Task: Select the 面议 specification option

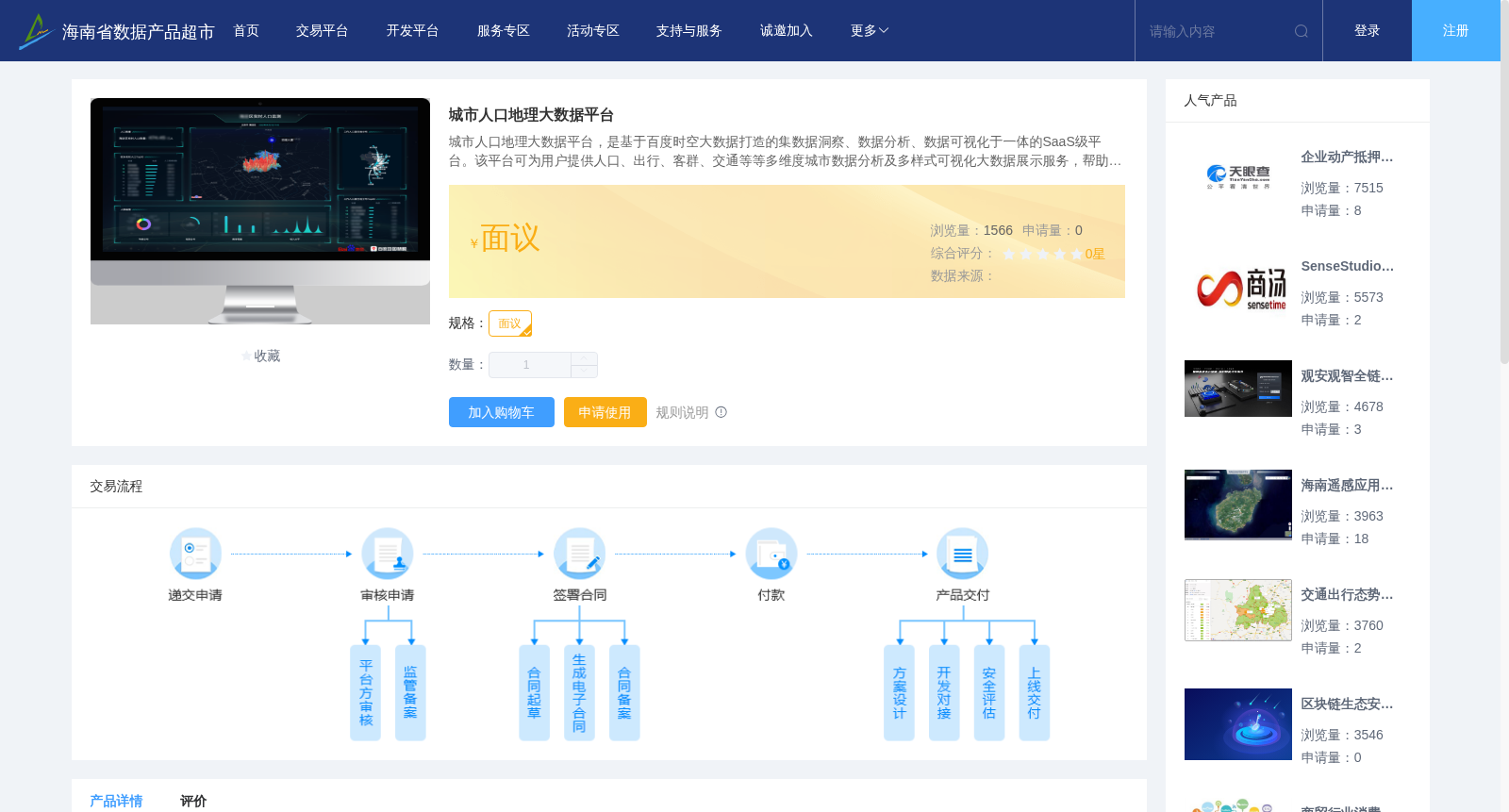Action: (510, 323)
